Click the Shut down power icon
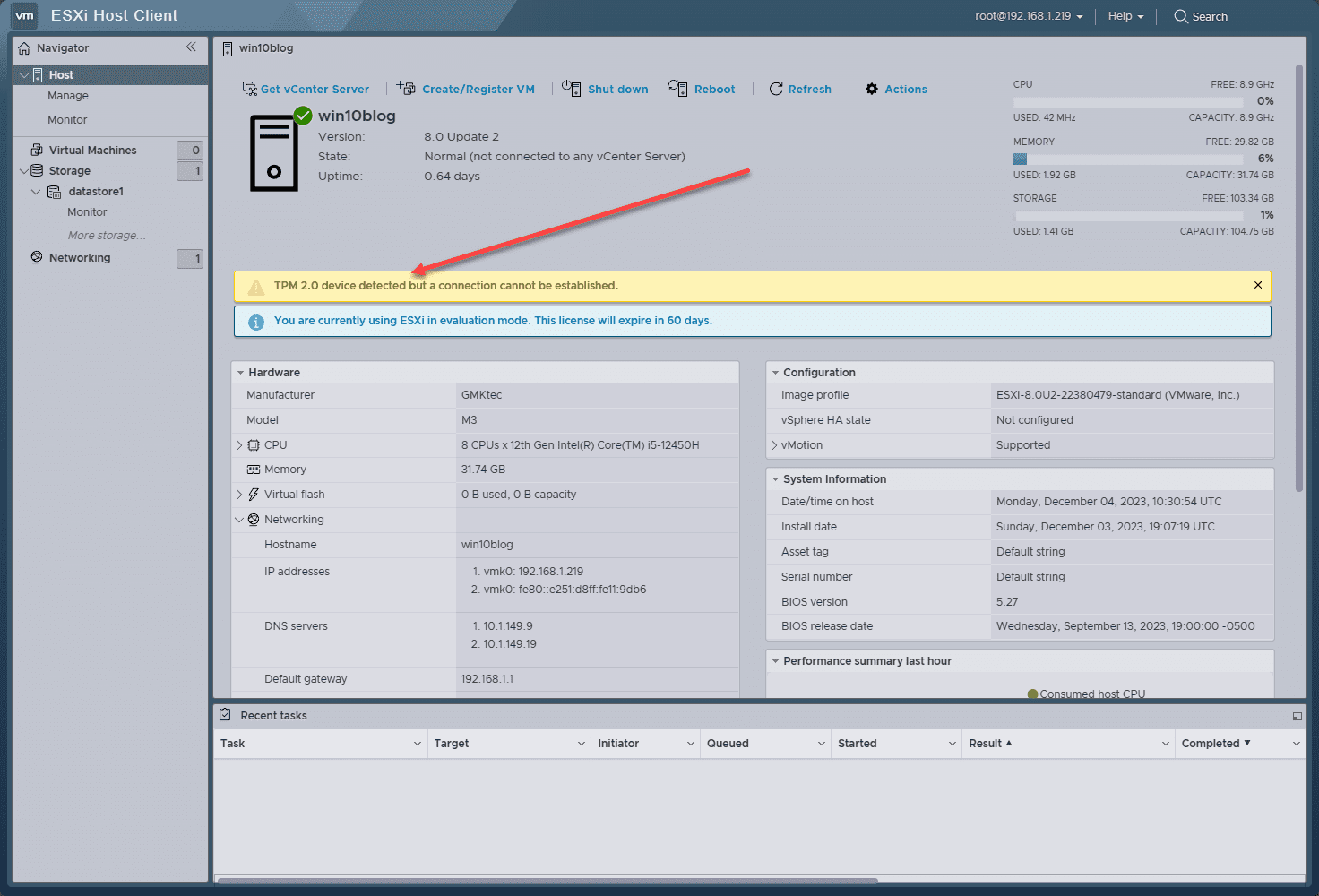This screenshot has height=896, width=1319. (572, 88)
